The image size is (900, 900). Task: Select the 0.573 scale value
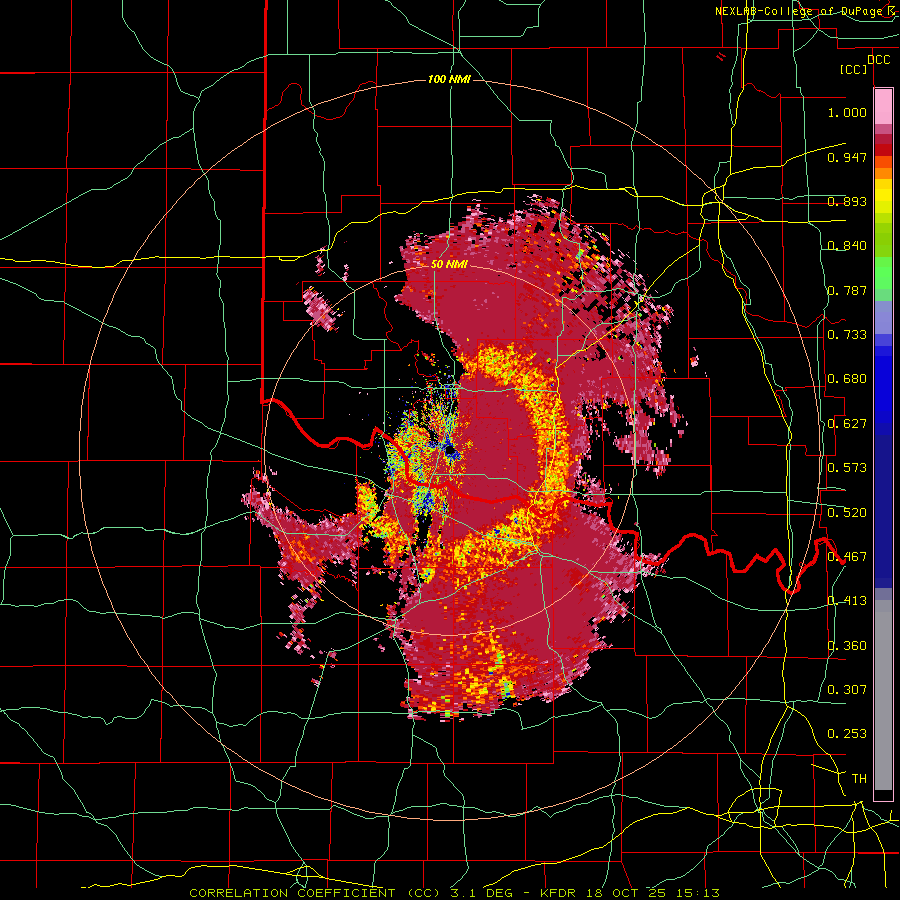(x=847, y=468)
